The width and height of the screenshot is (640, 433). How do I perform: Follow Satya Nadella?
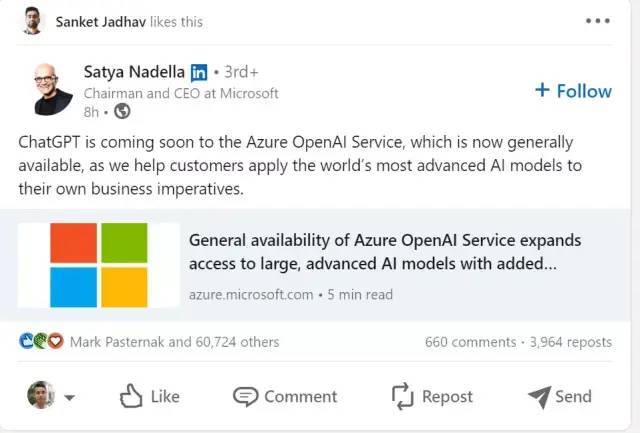click(x=573, y=91)
